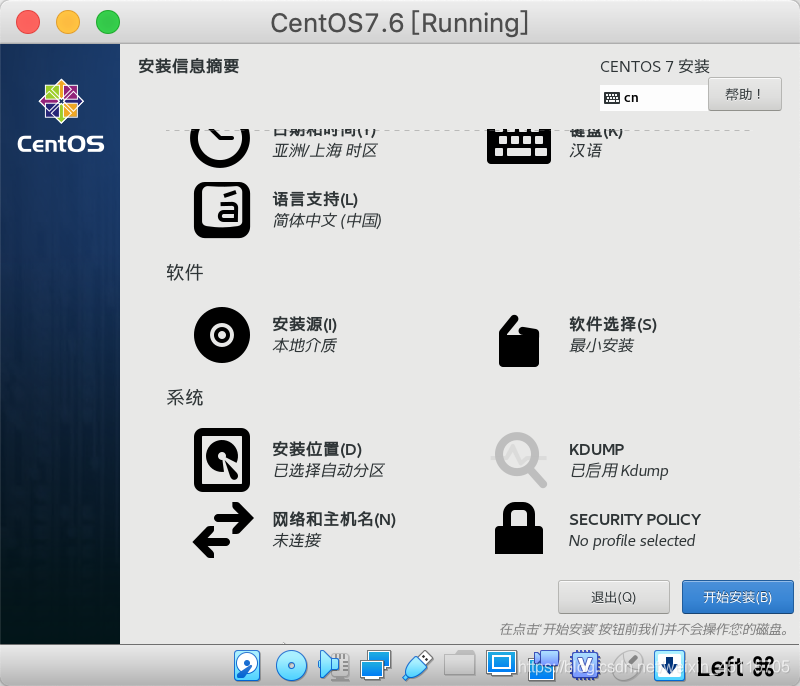
Task: Open installation destination (安装位置) disk icon
Action: pyautogui.click(x=222, y=460)
